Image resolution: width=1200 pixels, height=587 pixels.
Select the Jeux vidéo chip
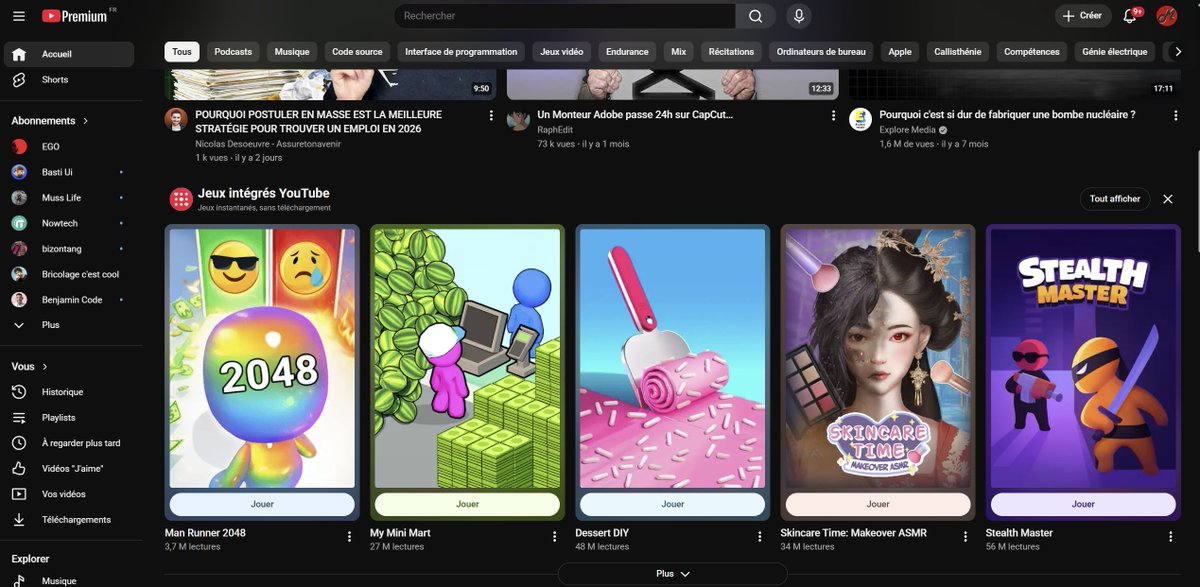562,52
